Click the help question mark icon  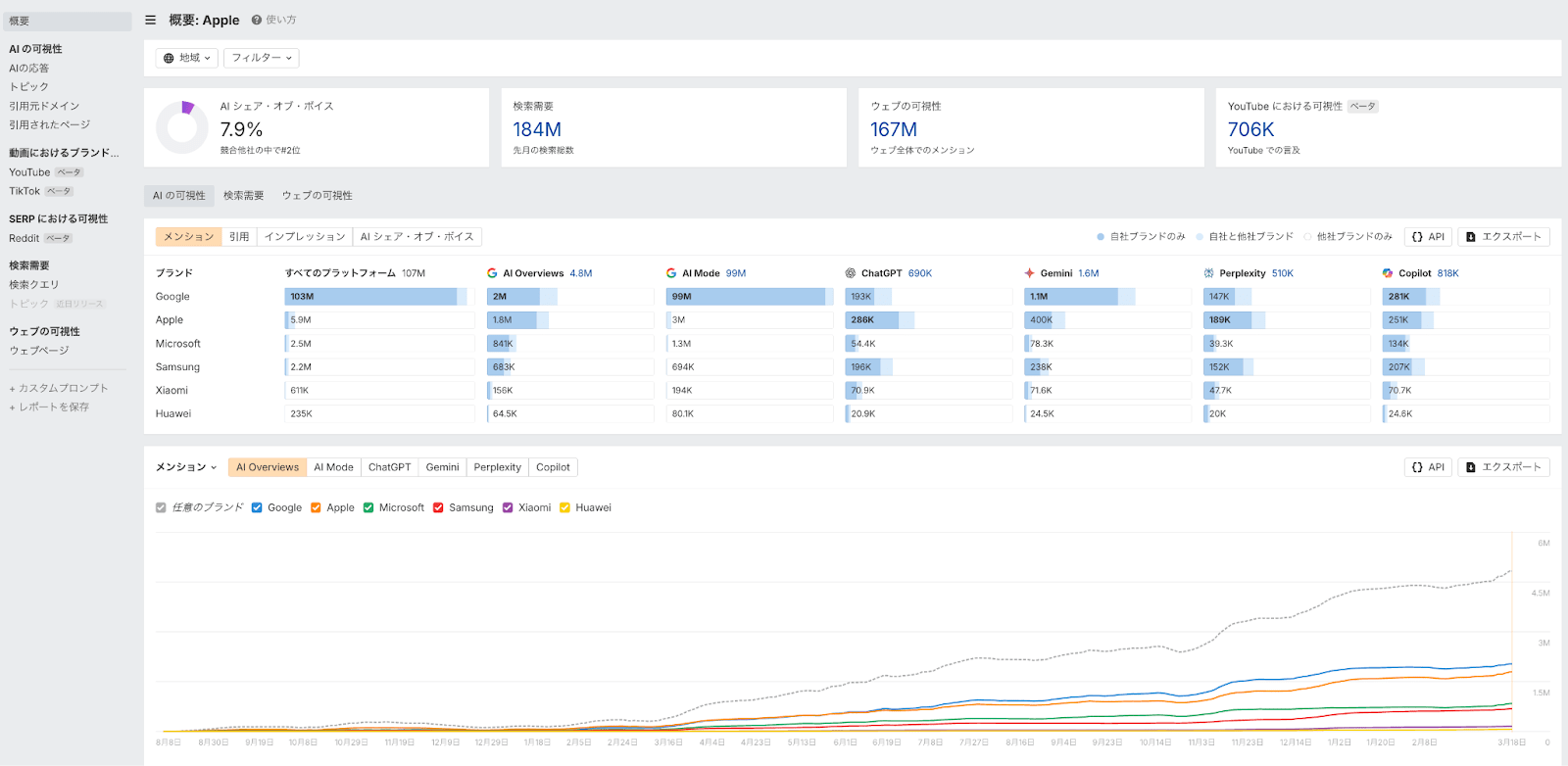pyautogui.click(x=257, y=20)
